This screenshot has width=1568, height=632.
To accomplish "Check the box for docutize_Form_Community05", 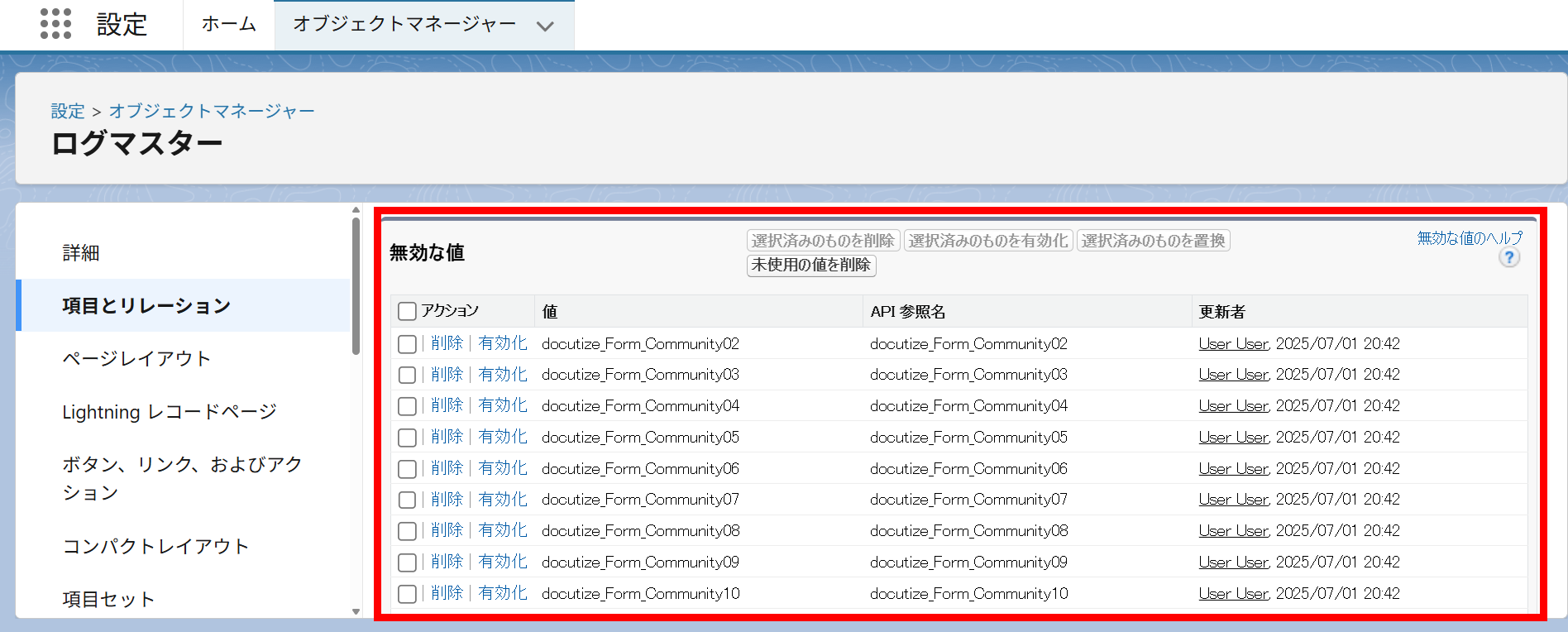I will 407,438.
